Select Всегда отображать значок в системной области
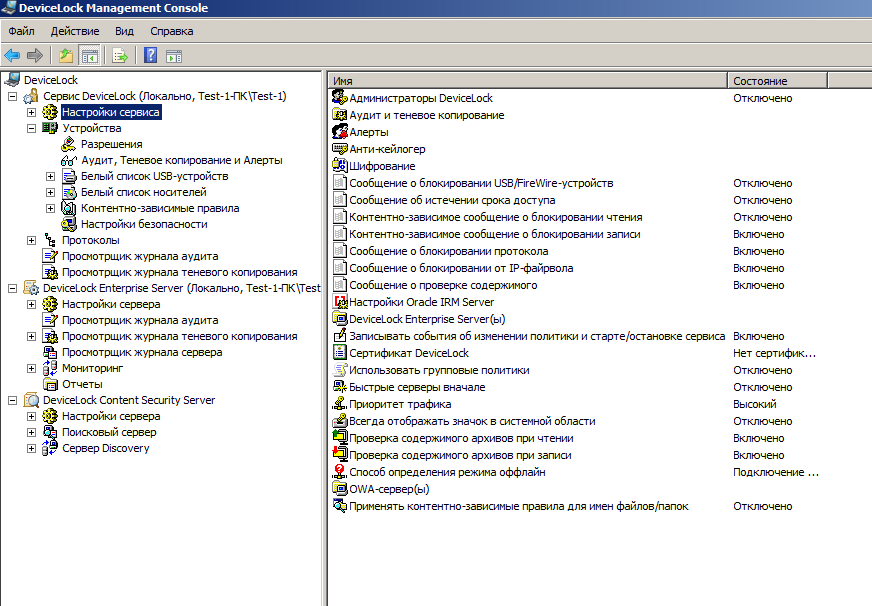 click(472, 421)
